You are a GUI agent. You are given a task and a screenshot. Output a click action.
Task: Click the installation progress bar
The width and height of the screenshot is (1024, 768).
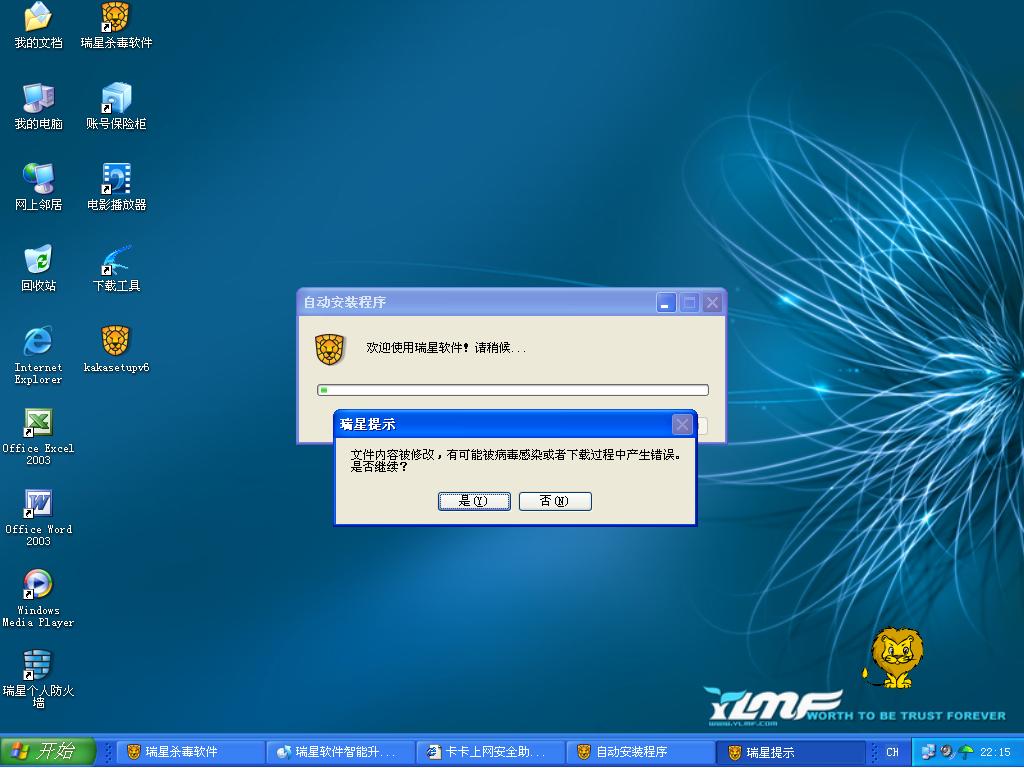coord(513,390)
